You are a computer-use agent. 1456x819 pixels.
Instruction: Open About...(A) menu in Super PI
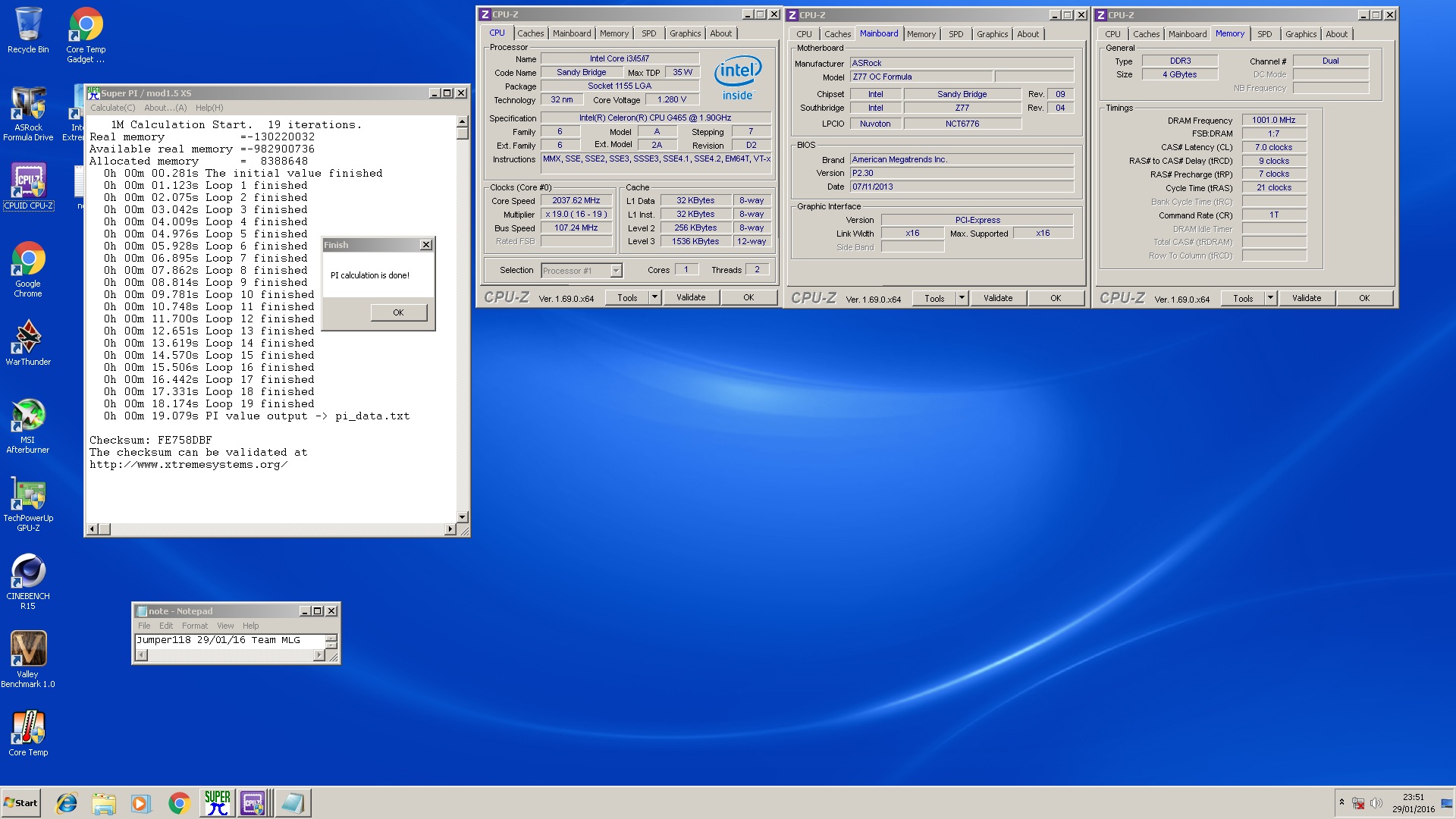tap(165, 108)
